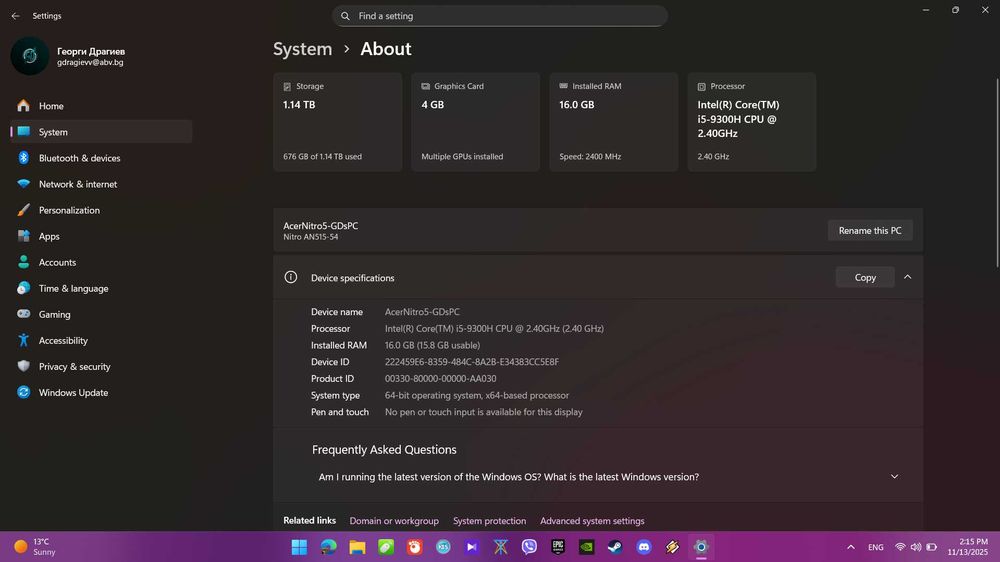
Task: Click System in the breadcrumb
Action: tap(302, 49)
